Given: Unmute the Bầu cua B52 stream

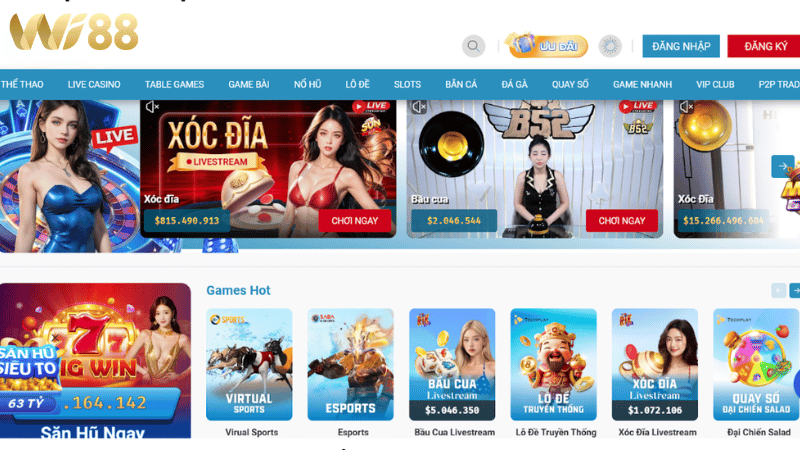Looking at the screenshot, I should (419, 107).
